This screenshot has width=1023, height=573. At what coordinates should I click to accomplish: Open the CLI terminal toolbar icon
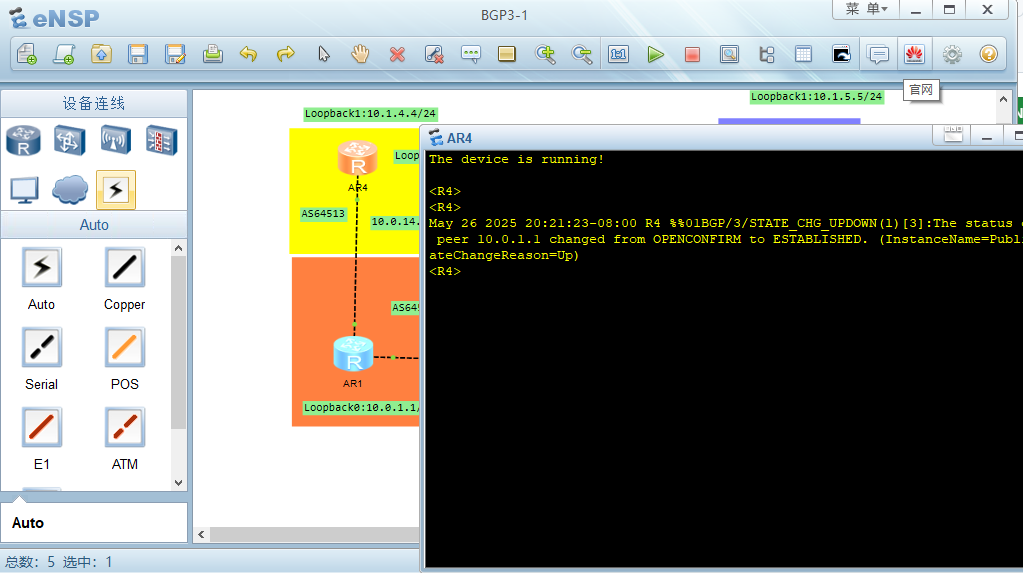pos(841,54)
